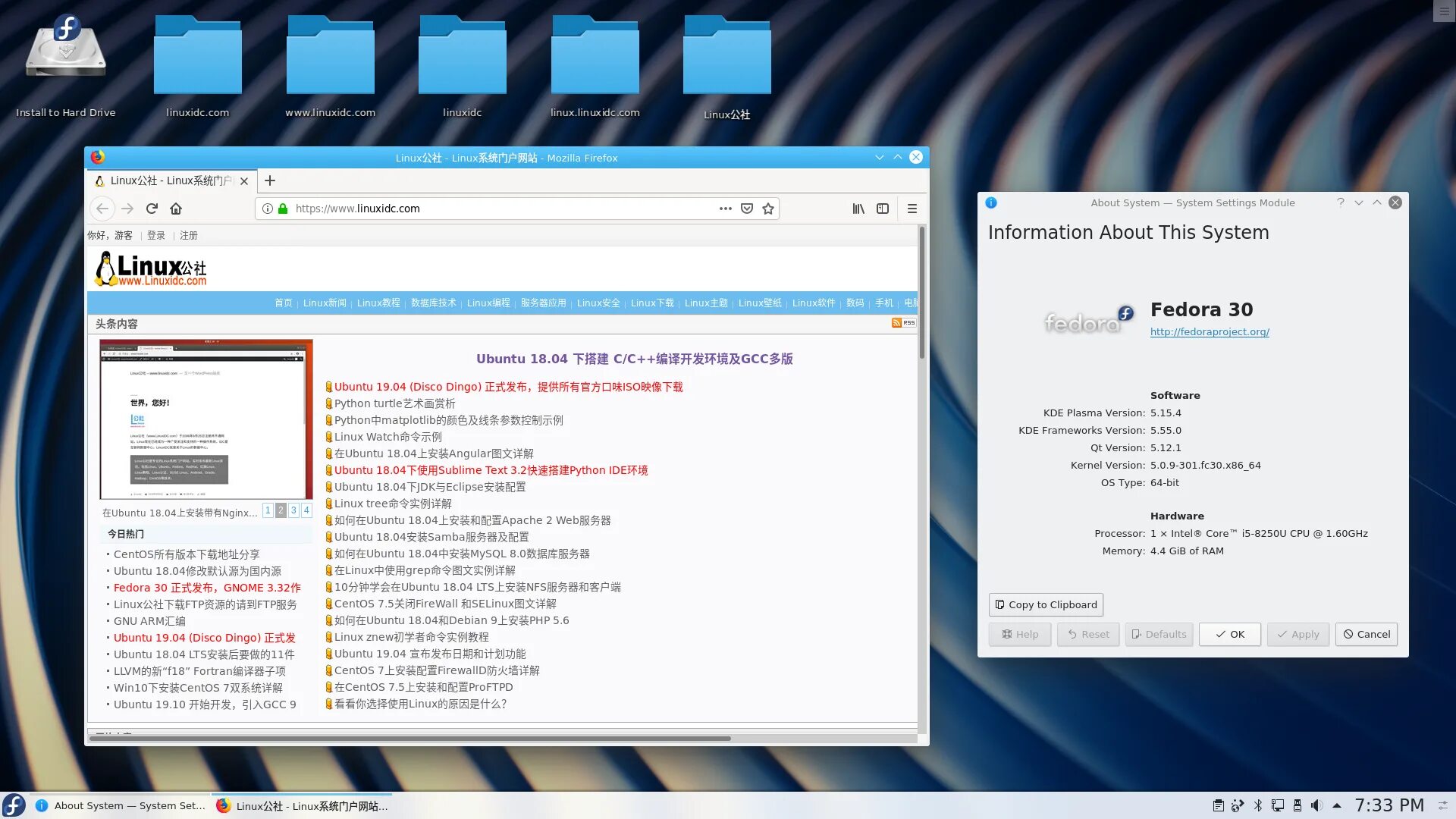This screenshot has width=1456, height=819.
Task: Open the Firefox Library icon
Action: tap(858, 209)
